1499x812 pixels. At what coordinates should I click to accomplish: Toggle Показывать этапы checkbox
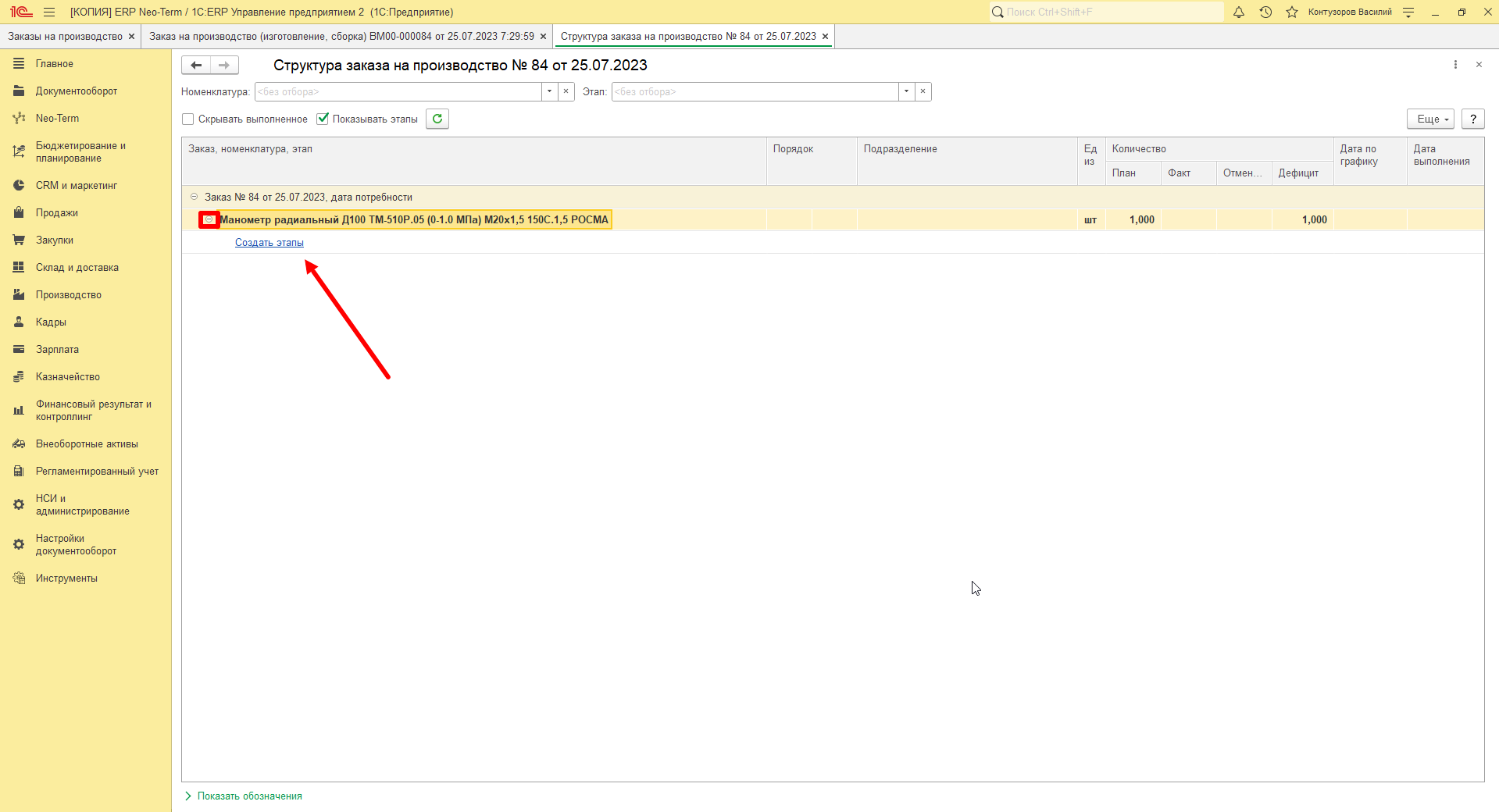pyautogui.click(x=323, y=119)
